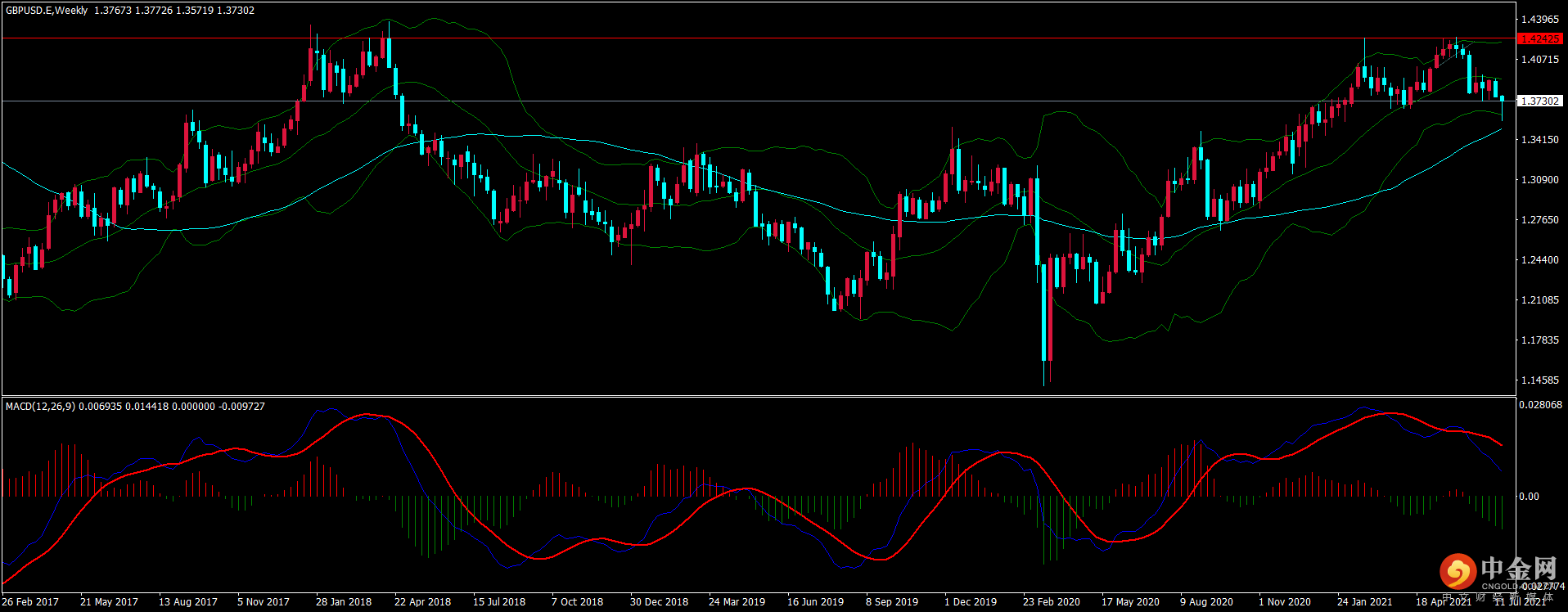Image resolution: width=1568 pixels, height=612 pixels.
Task: Select the 26 Feb 2017 date label
Action: point(30,601)
